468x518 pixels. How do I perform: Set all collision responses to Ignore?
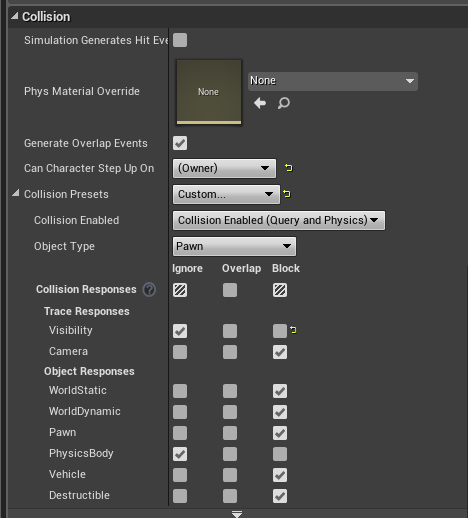(x=180, y=290)
